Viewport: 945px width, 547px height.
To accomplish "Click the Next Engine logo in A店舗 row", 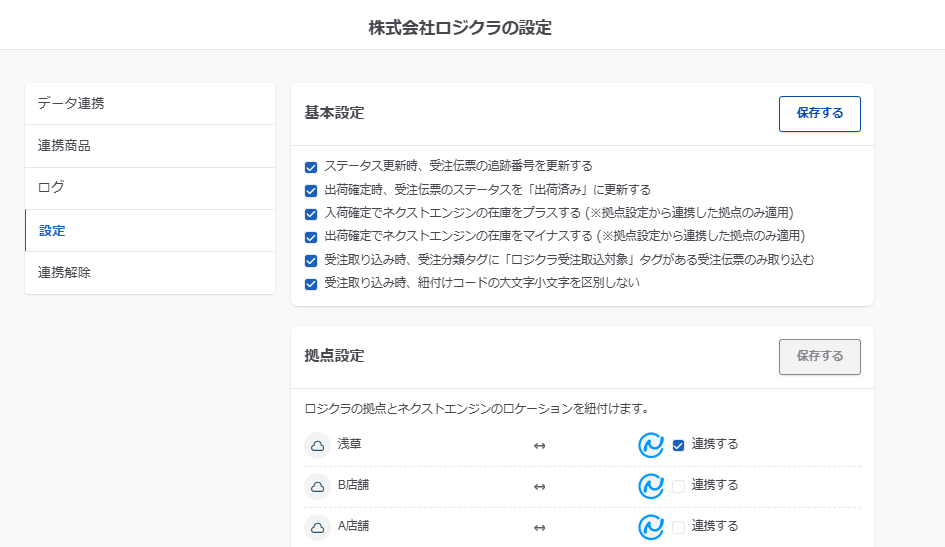I will coord(651,526).
